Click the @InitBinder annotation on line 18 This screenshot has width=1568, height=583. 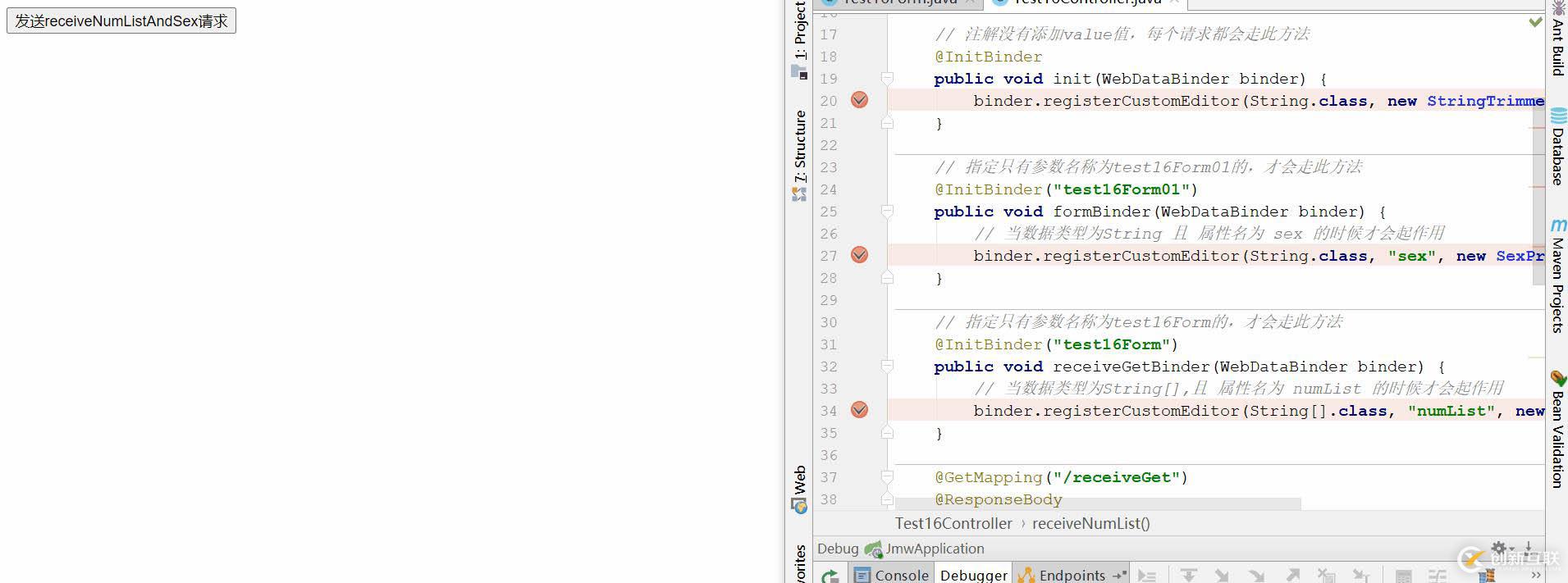pyautogui.click(x=989, y=57)
